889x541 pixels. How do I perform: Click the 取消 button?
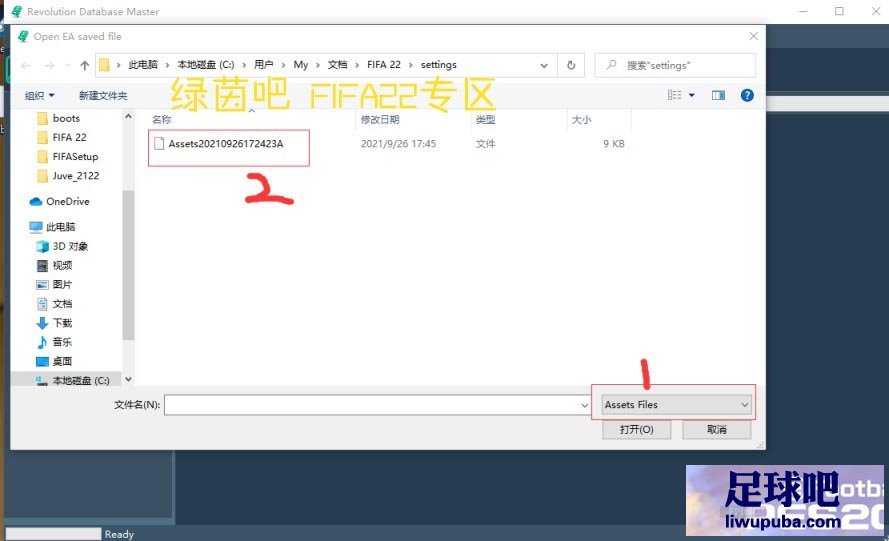717,429
